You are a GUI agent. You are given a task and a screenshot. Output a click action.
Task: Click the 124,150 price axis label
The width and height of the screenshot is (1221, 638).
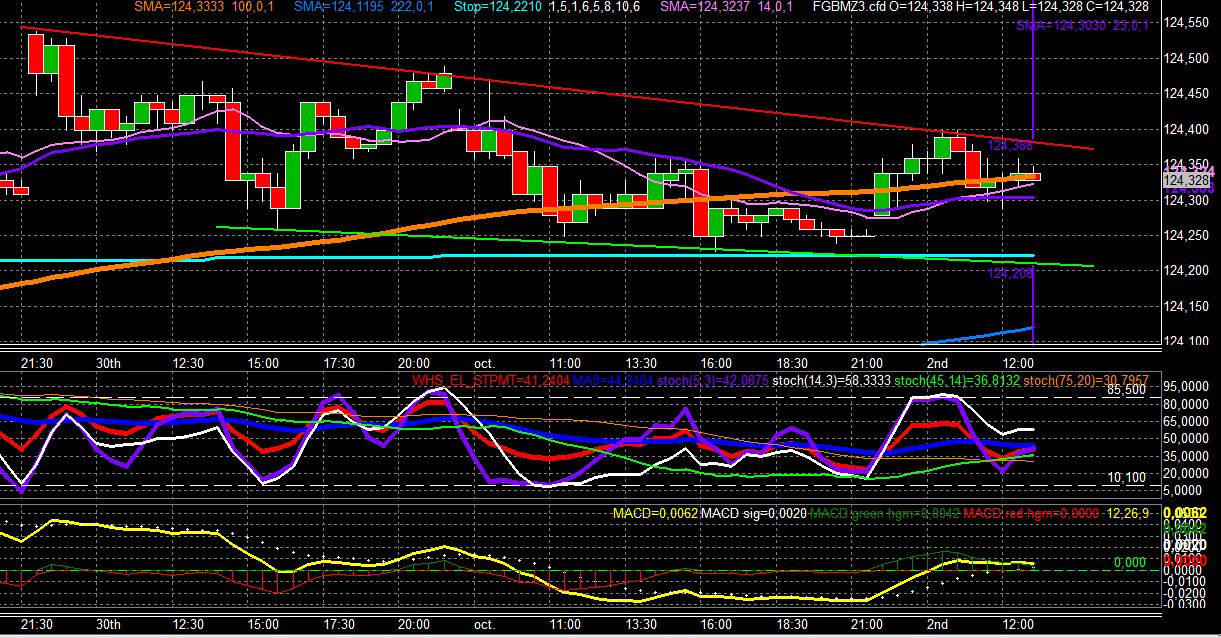1188,306
